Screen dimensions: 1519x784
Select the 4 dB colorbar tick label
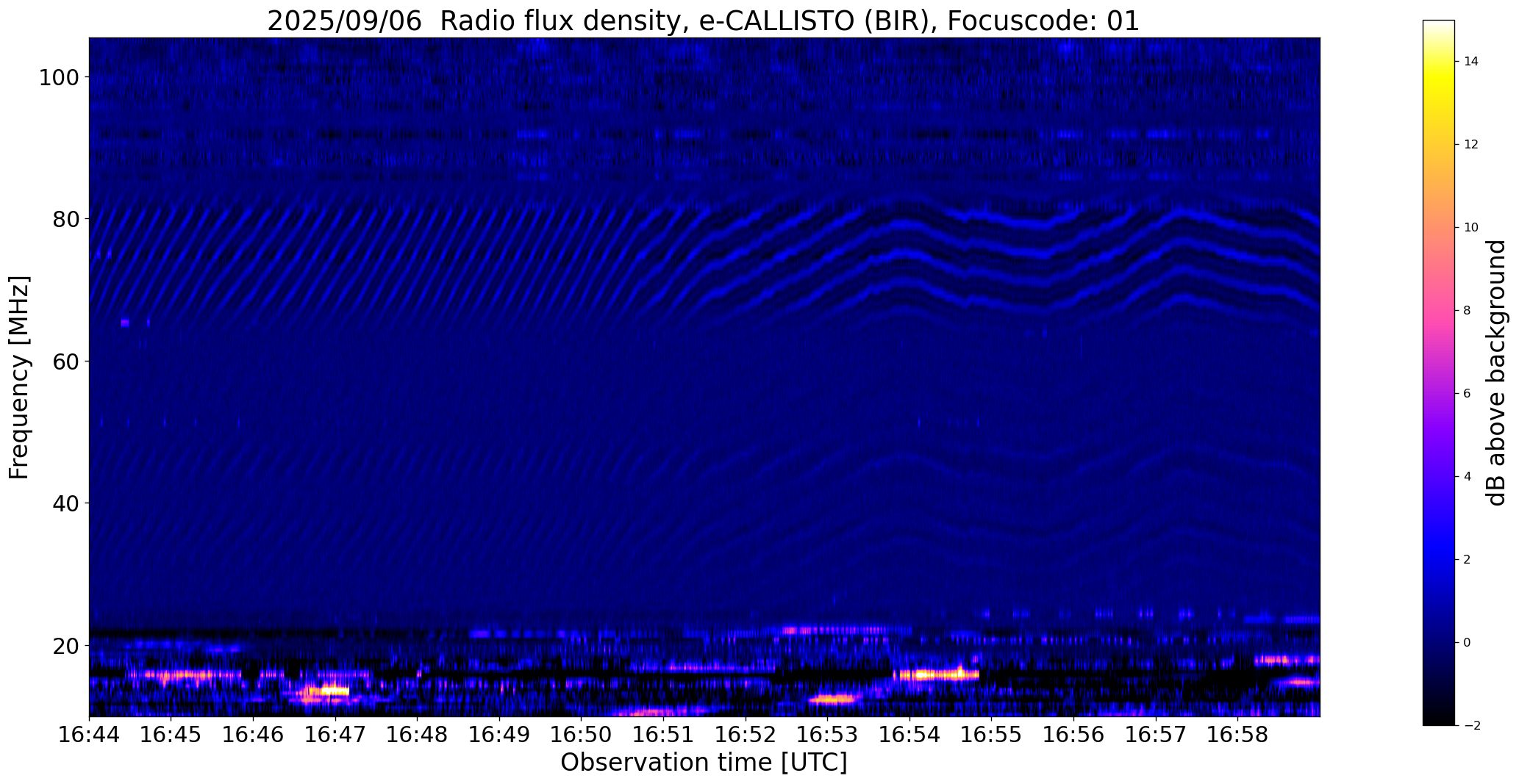pyautogui.click(x=1467, y=477)
